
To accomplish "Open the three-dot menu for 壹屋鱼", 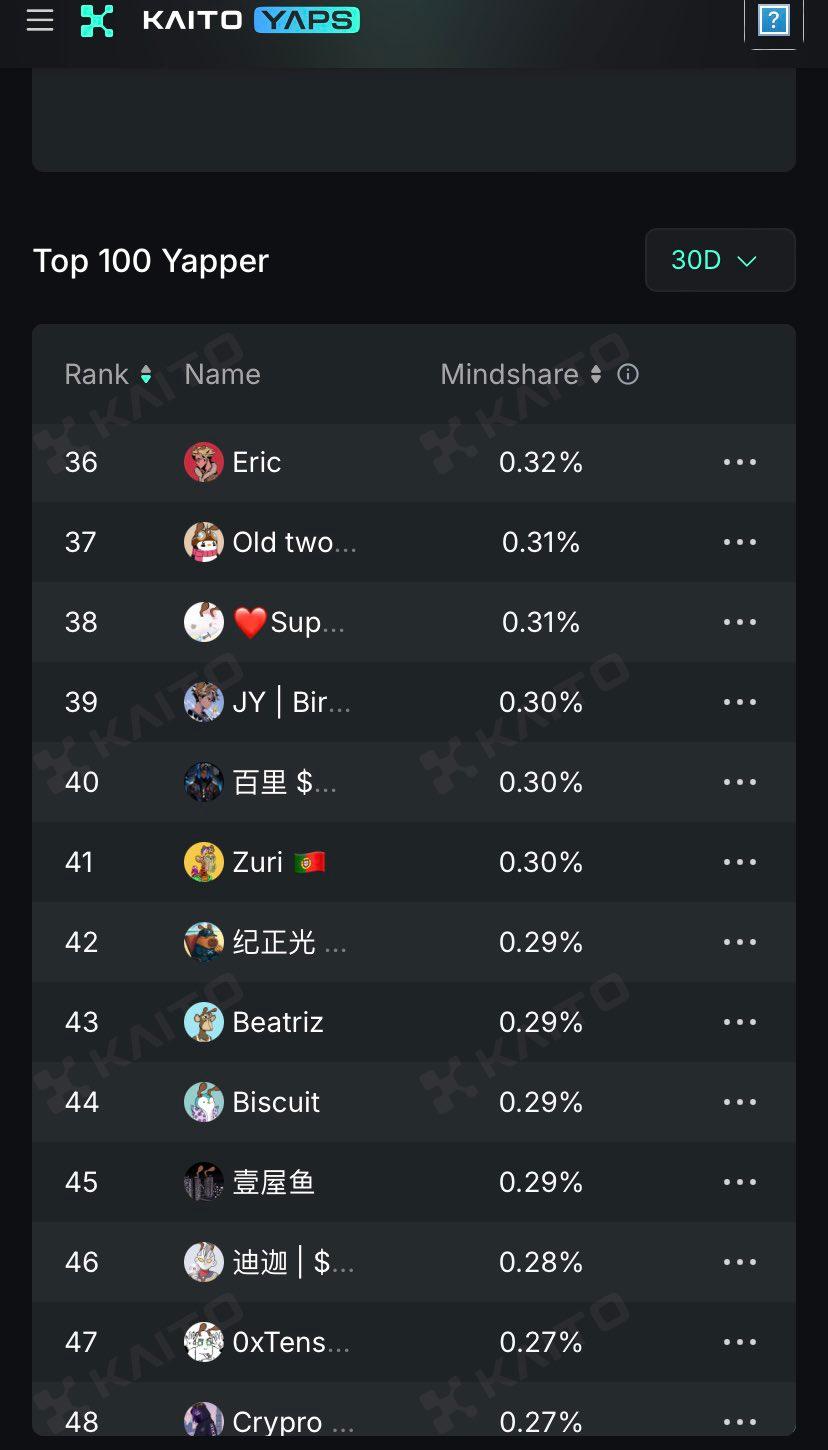I will coord(739,1182).
